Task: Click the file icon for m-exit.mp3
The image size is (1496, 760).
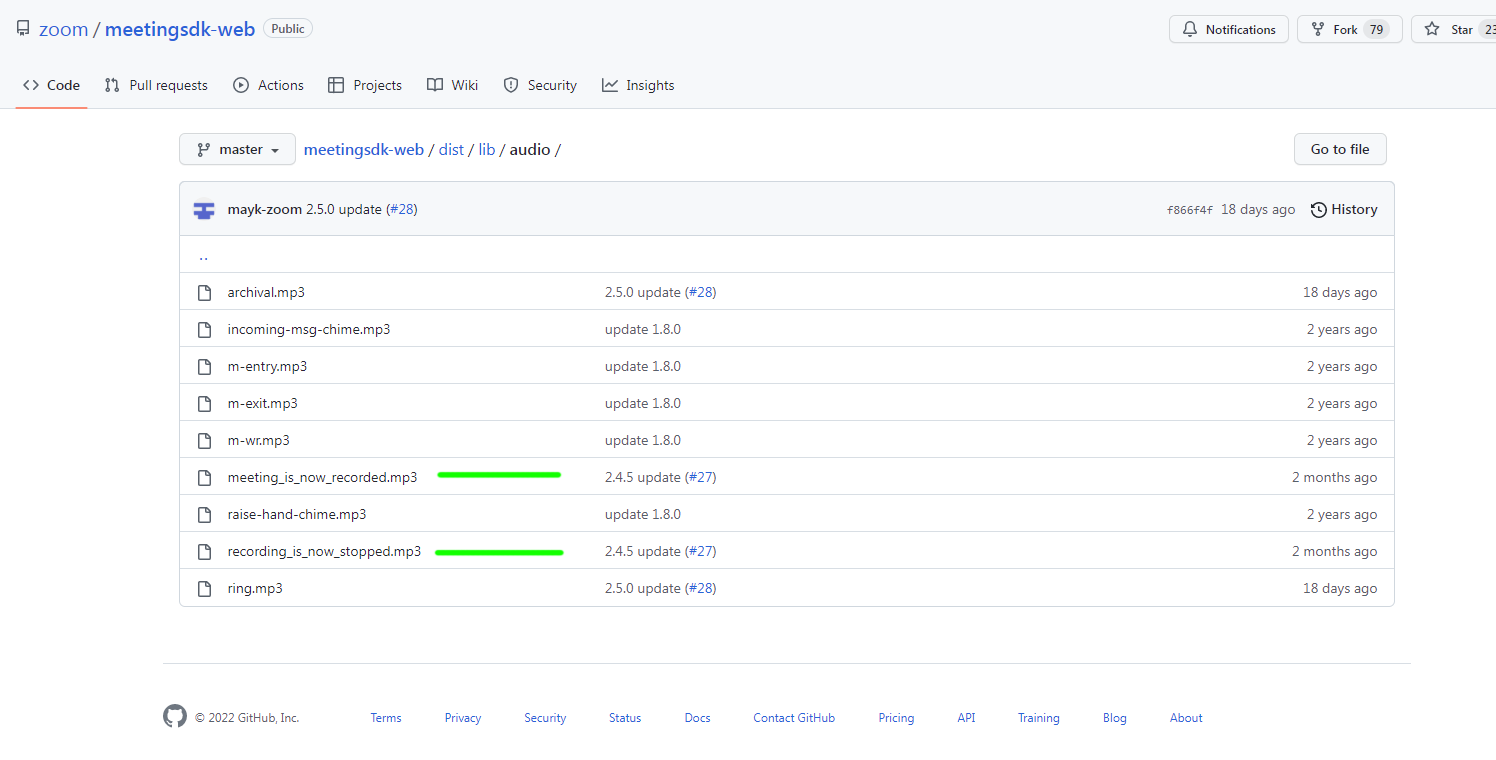Action: click(205, 404)
